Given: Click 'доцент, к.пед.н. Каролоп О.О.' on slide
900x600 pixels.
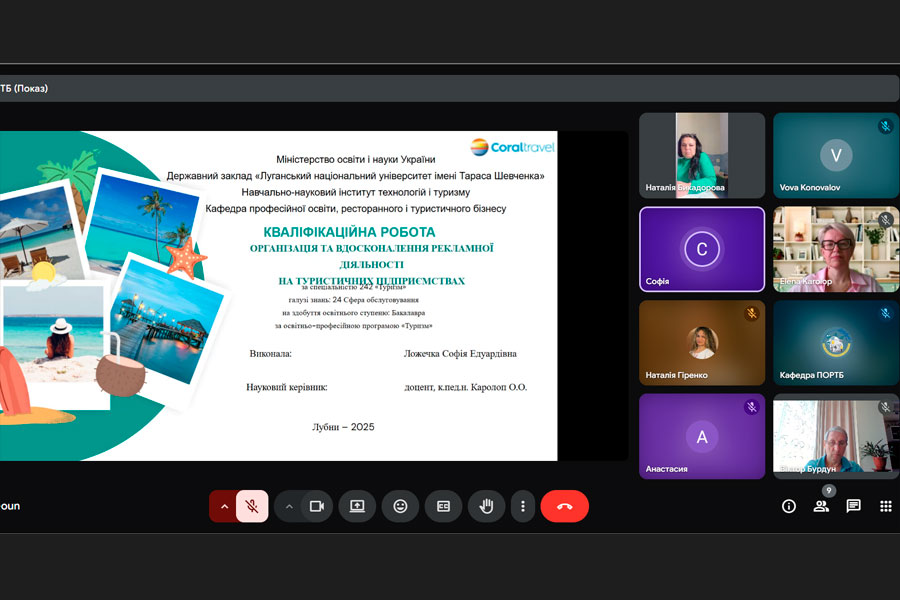Looking at the screenshot, I should point(465,387).
